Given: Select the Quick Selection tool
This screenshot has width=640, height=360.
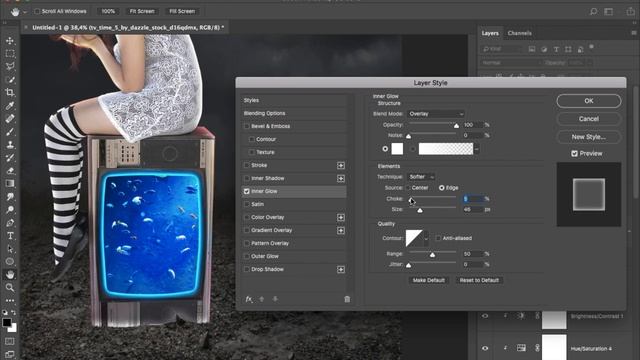Looking at the screenshot, I should (x=10, y=80).
